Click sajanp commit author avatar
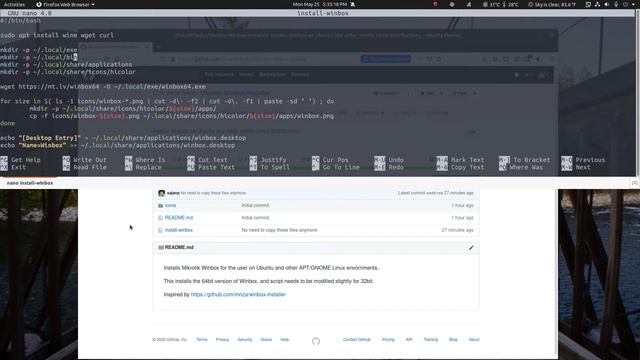 pyautogui.click(x=162, y=193)
